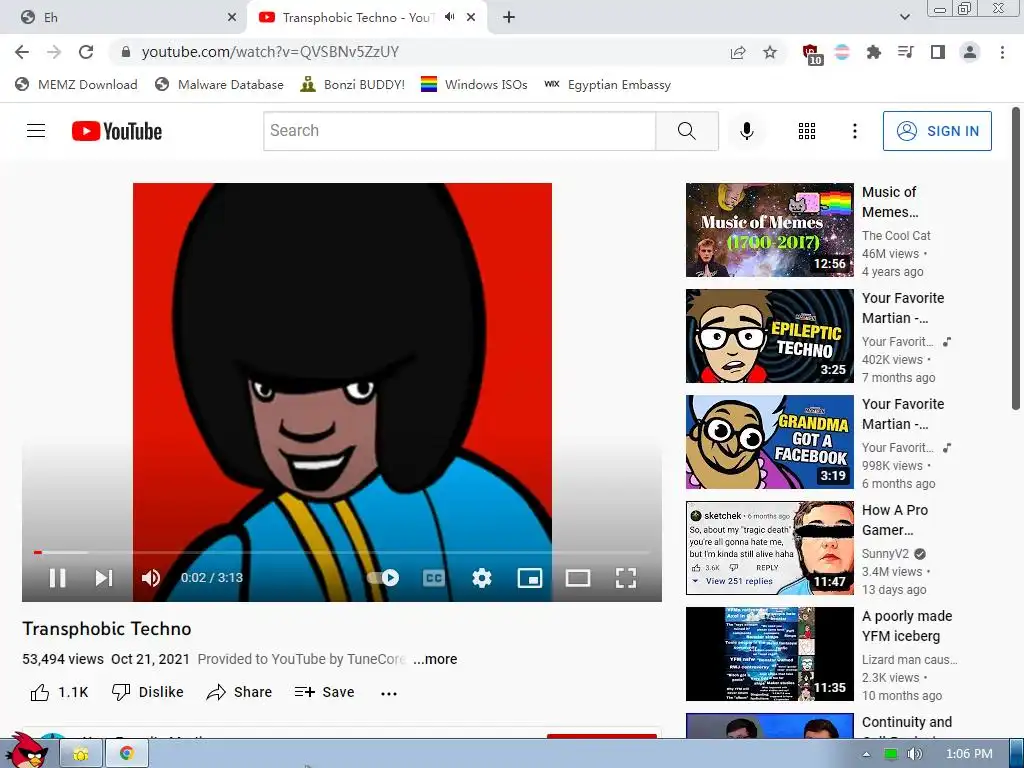Show hidden tray icons arrow
Viewport: 1024px width, 768px height.
click(x=867, y=754)
